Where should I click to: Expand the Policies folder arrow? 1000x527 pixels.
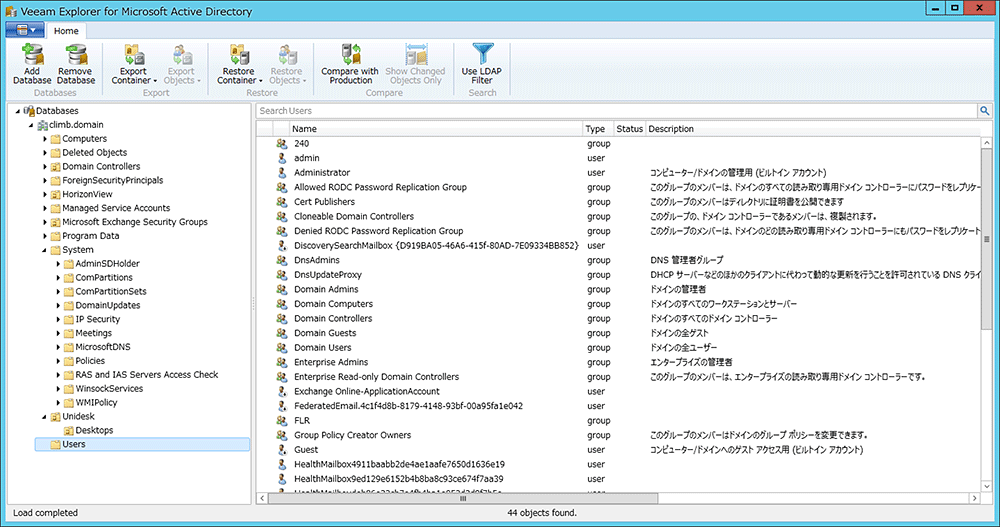pyautogui.click(x=59, y=361)
